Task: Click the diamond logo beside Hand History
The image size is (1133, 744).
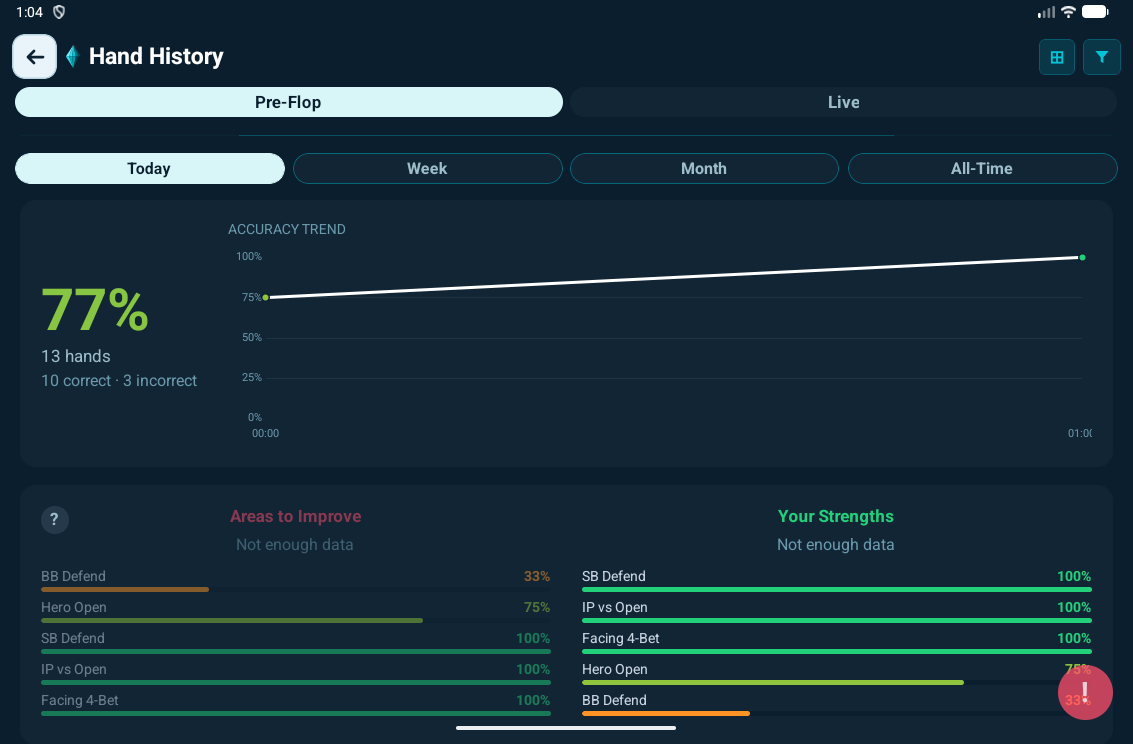Action: click(72, 57)
